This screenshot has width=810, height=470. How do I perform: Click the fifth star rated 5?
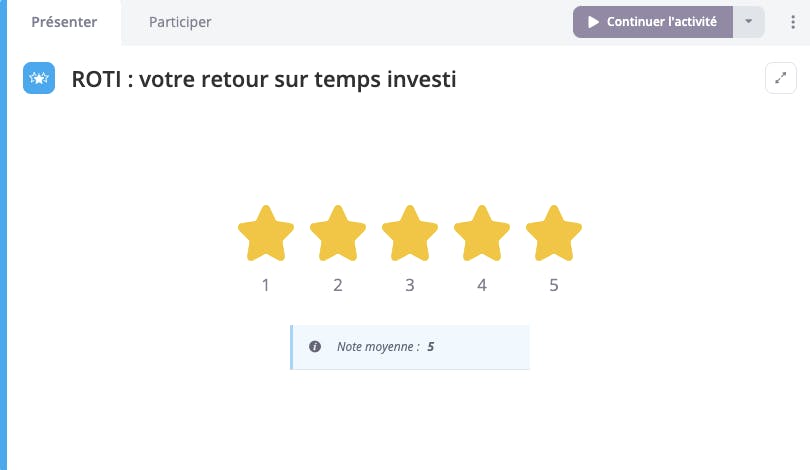point(554,233)
